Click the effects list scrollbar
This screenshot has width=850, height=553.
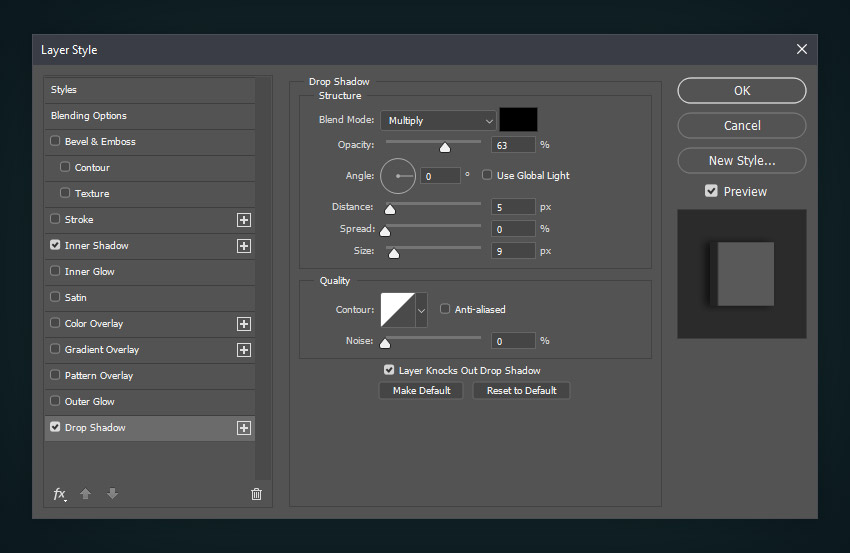coord(263,278)
